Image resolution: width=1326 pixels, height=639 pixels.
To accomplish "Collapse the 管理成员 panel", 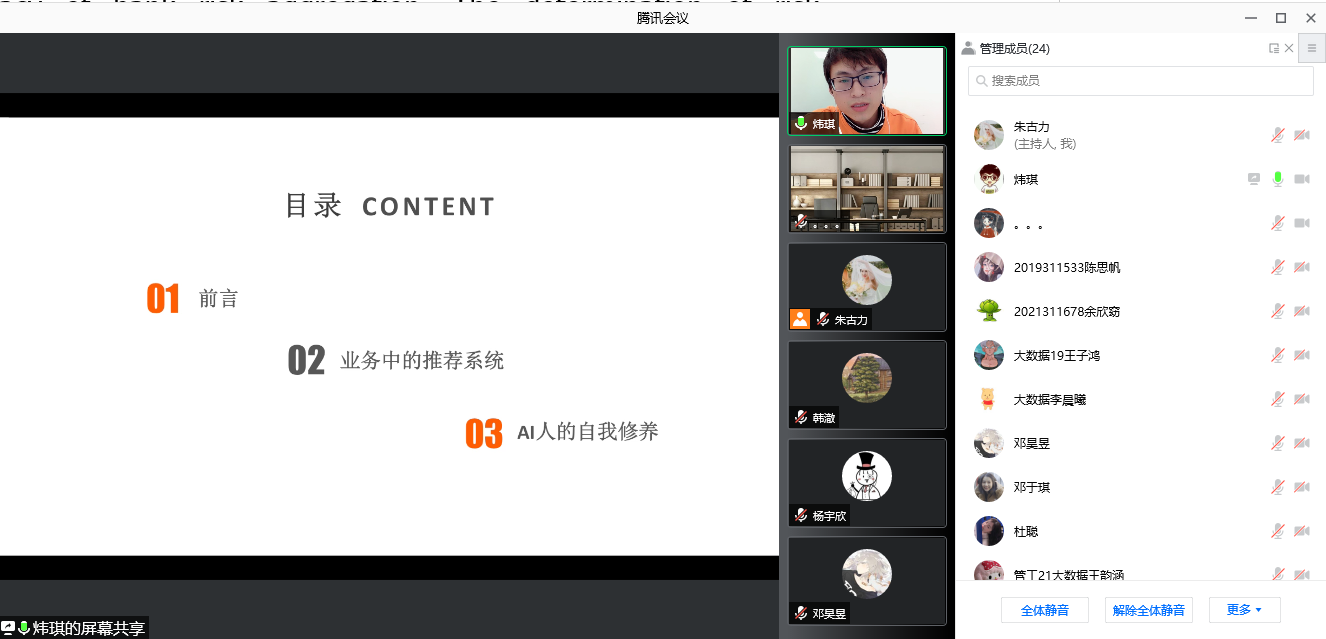I will coord(1287,48).
